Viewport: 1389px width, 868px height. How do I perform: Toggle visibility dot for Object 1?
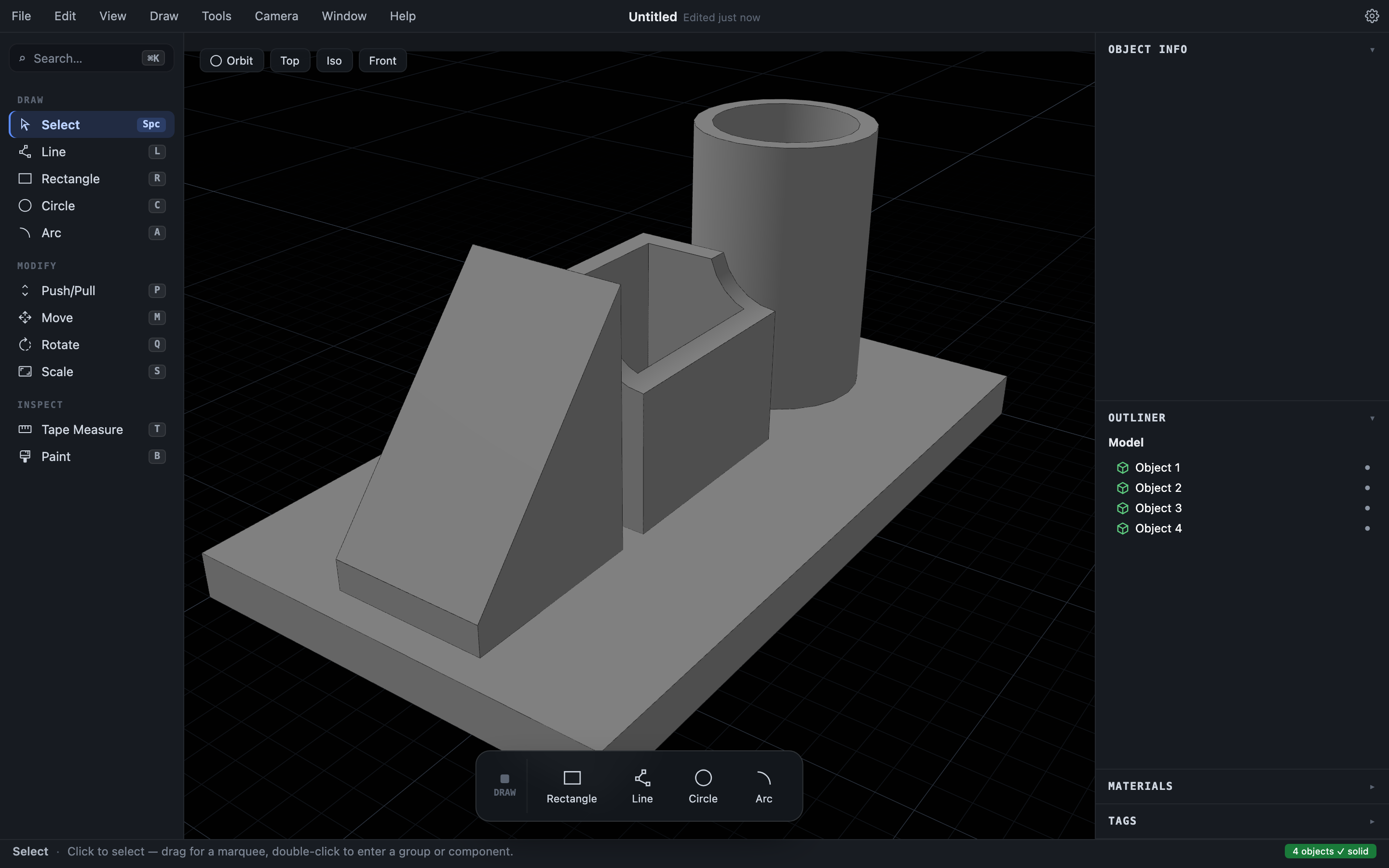click(x=1367, y=468)
